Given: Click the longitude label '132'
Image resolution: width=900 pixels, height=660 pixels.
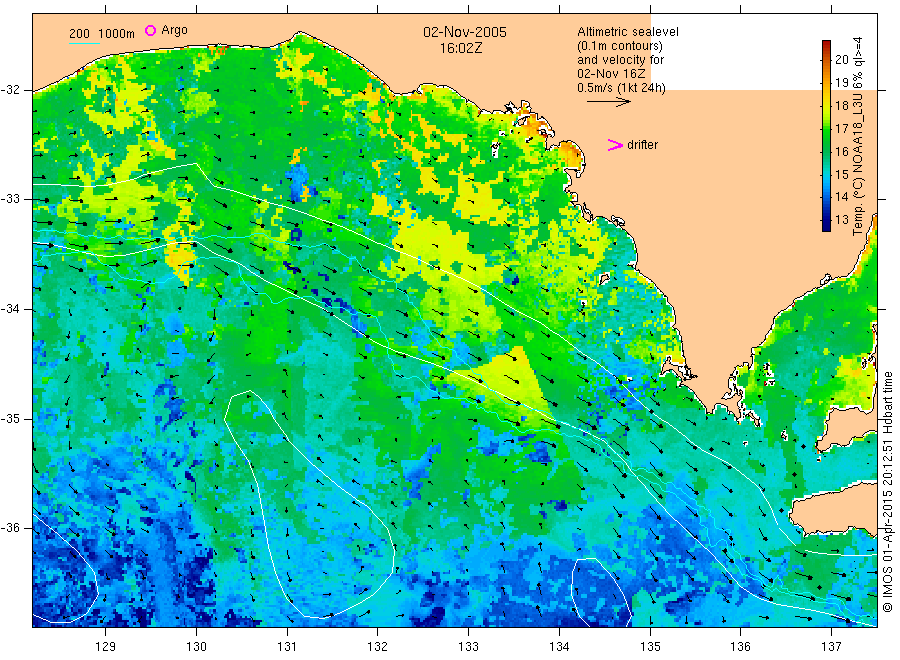Looking at the screenshot, I should click(378, 647).
